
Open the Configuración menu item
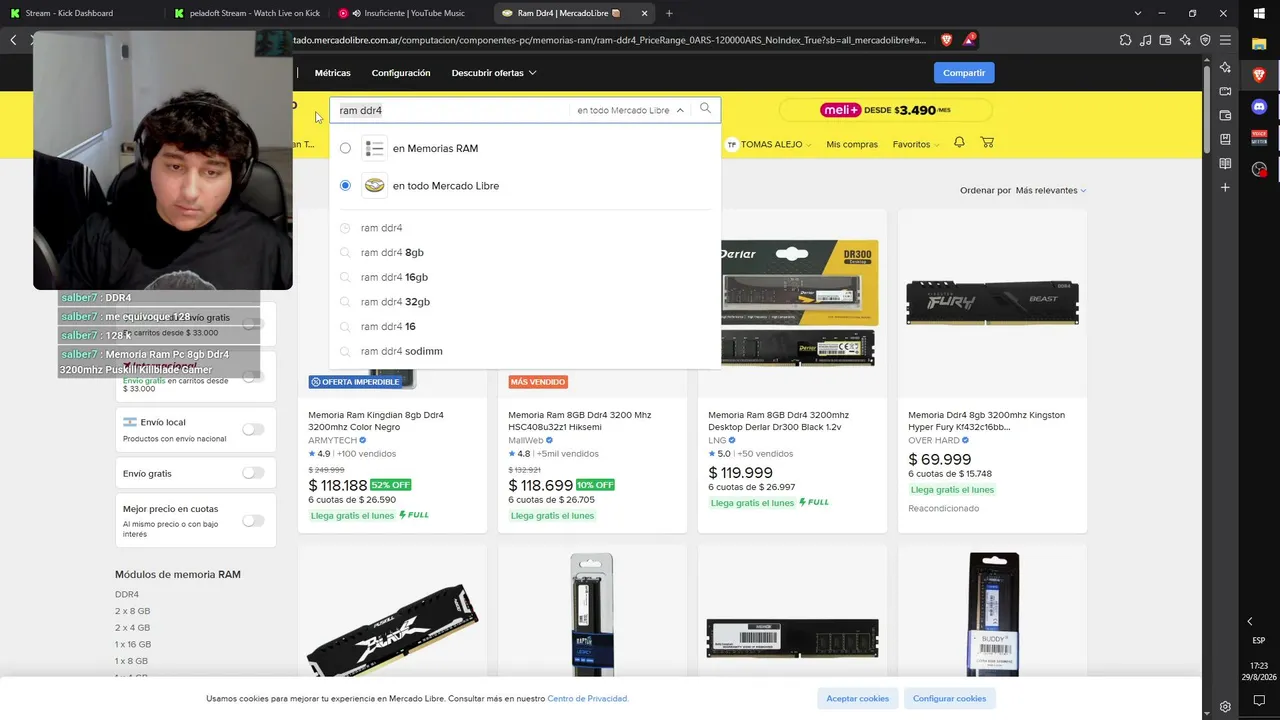point(401,73)
